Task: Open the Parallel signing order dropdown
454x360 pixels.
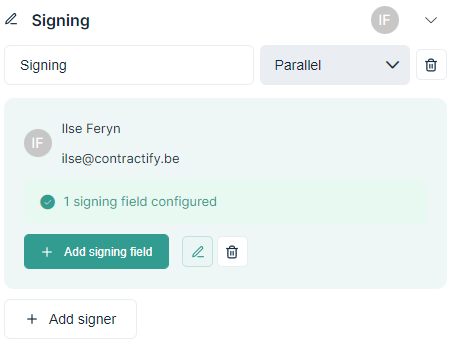Action: (335, 65)
